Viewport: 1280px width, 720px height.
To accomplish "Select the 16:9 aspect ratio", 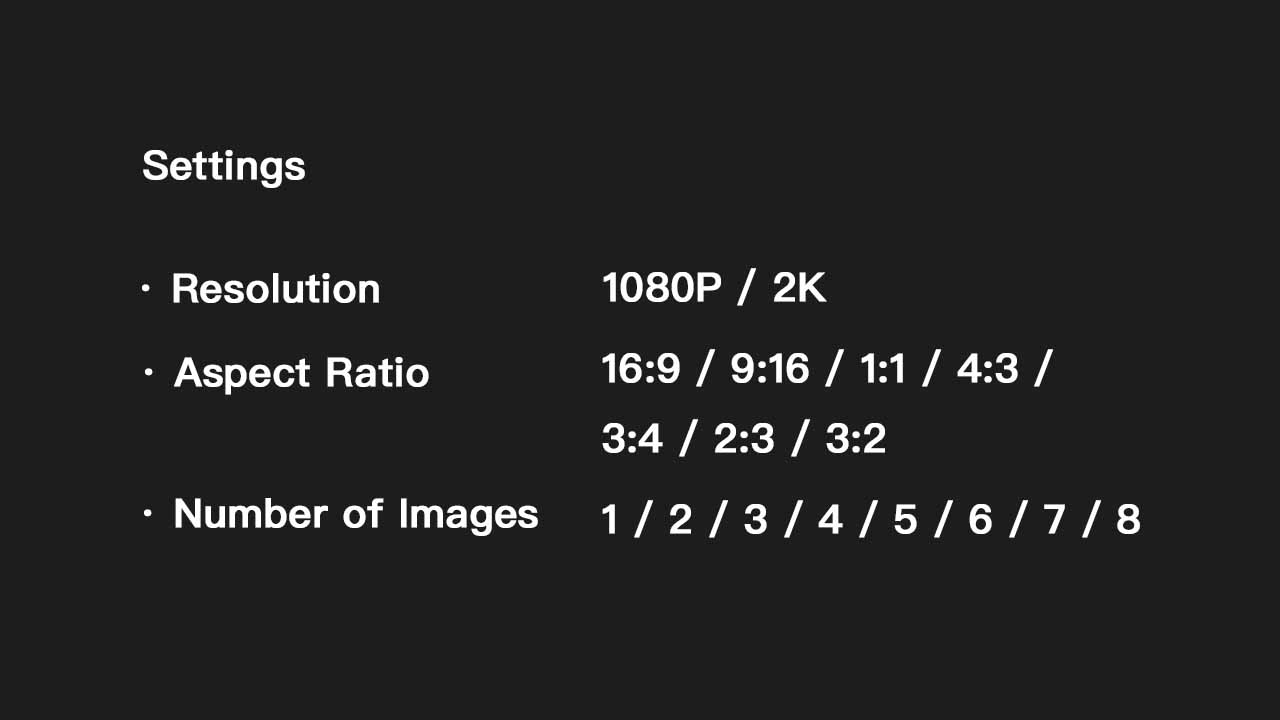I will [x=640, y=369].
